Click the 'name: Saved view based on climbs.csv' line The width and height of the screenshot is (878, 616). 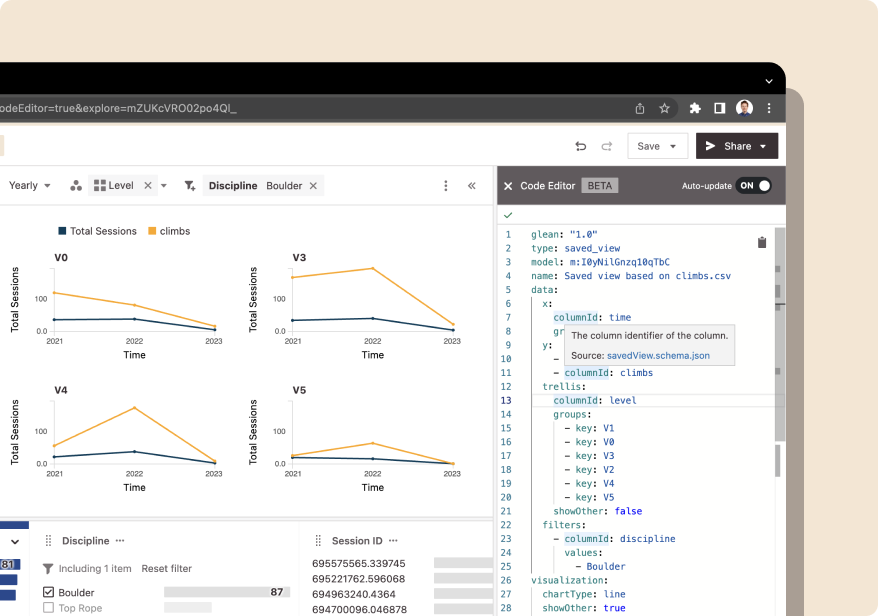[631, 276]
